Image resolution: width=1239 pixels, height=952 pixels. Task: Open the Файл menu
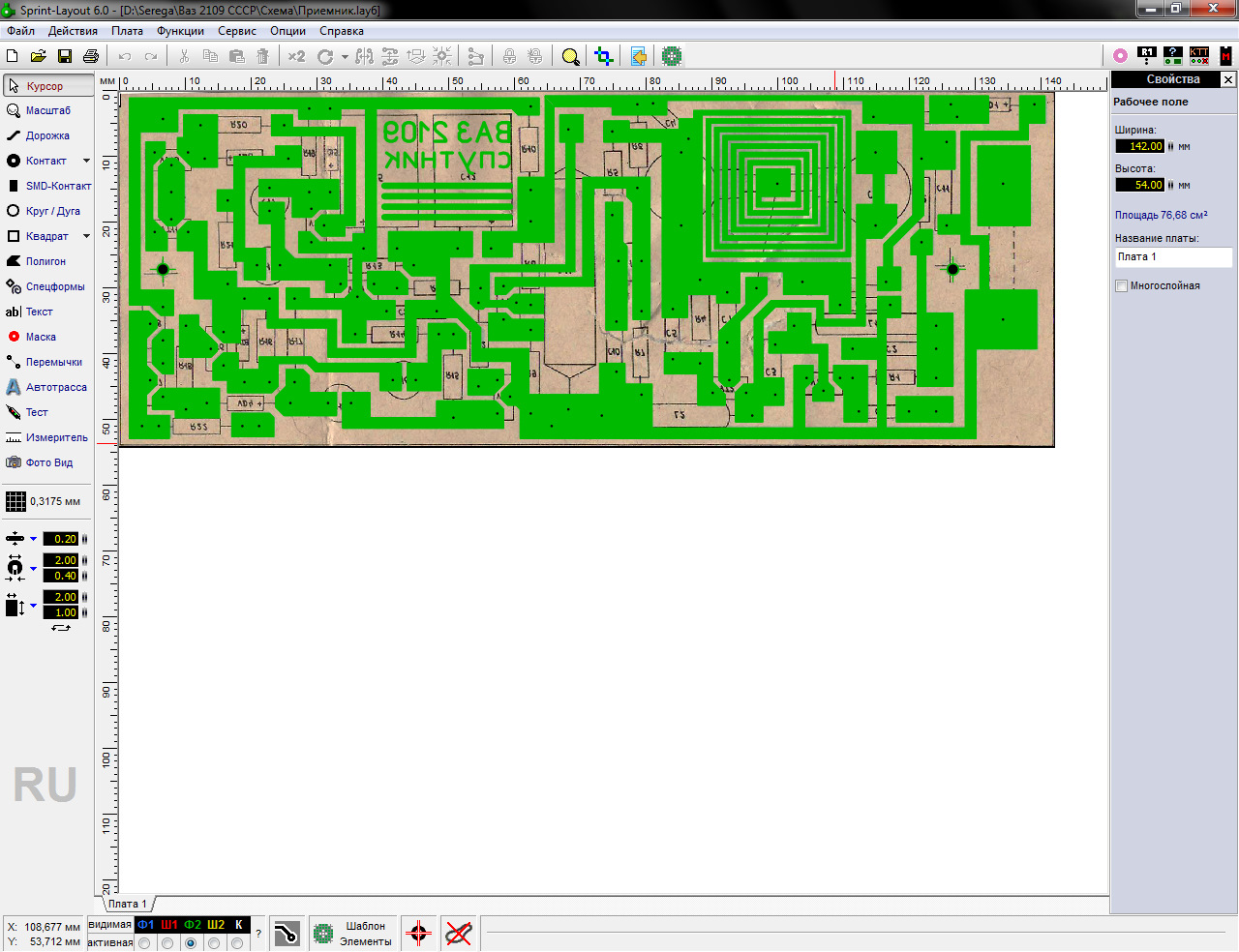point(20,31)
